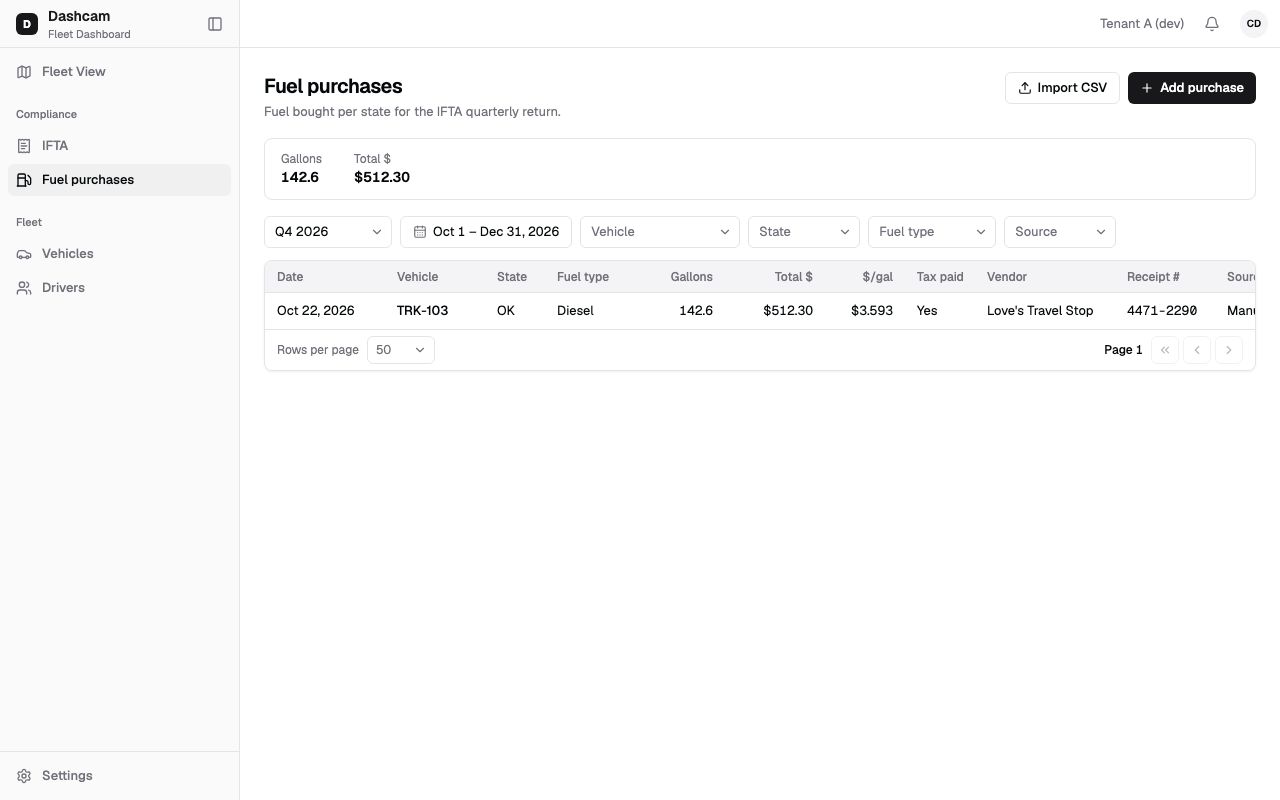Go to next page arrow
Screen dimensions: 1280x800
click(1229, 350)
